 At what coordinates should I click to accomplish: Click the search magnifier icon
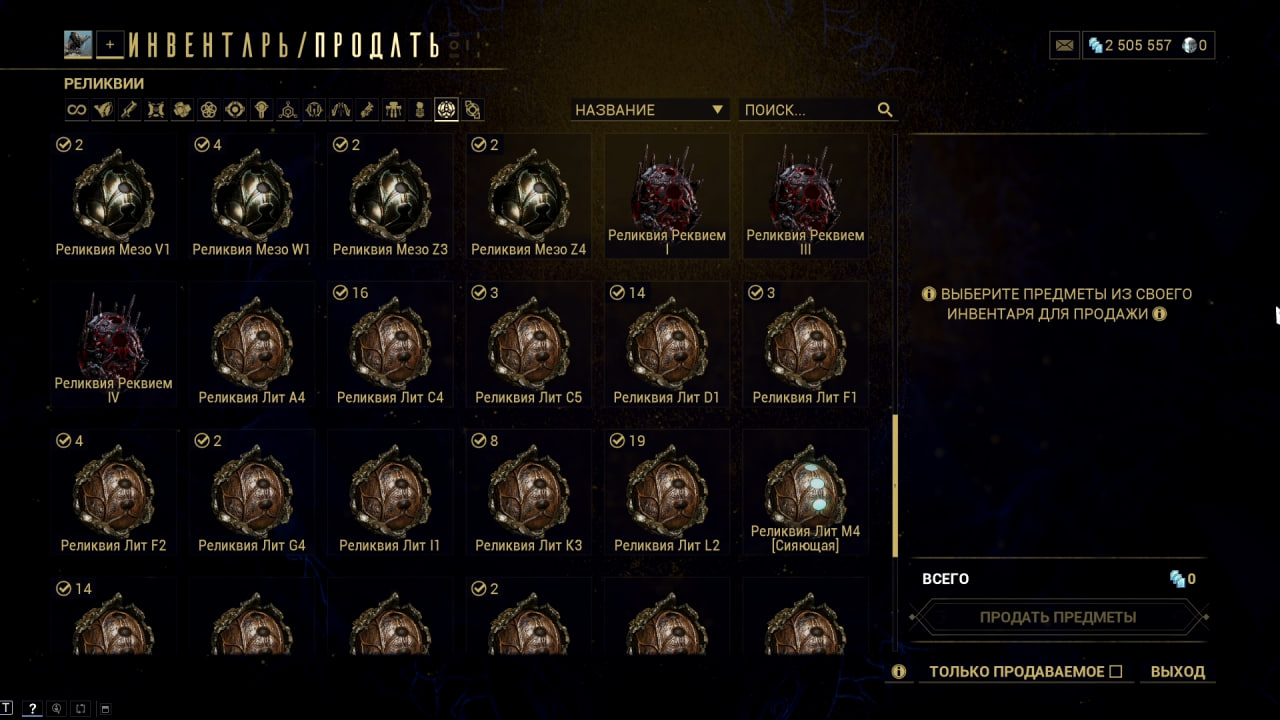[x=885, y=110]
